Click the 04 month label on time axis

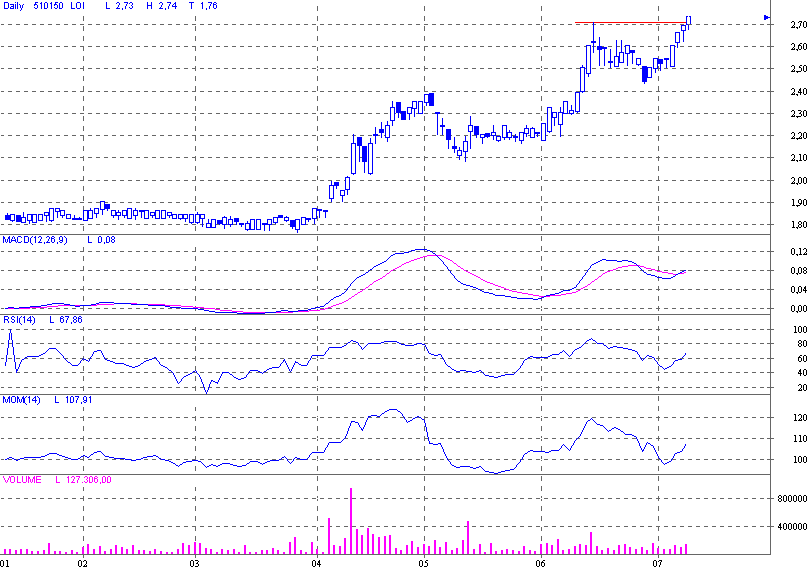pos(316,564)
